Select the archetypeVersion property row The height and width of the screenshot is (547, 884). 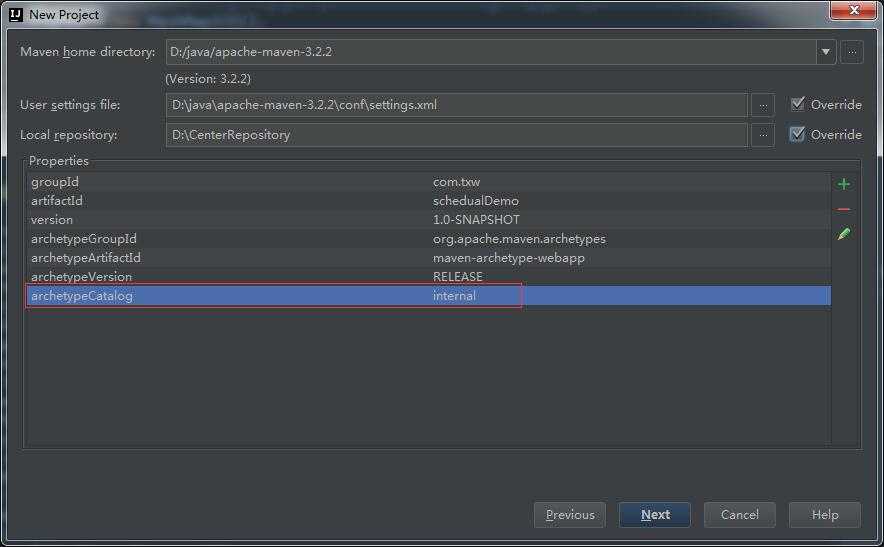coord(428,277)
